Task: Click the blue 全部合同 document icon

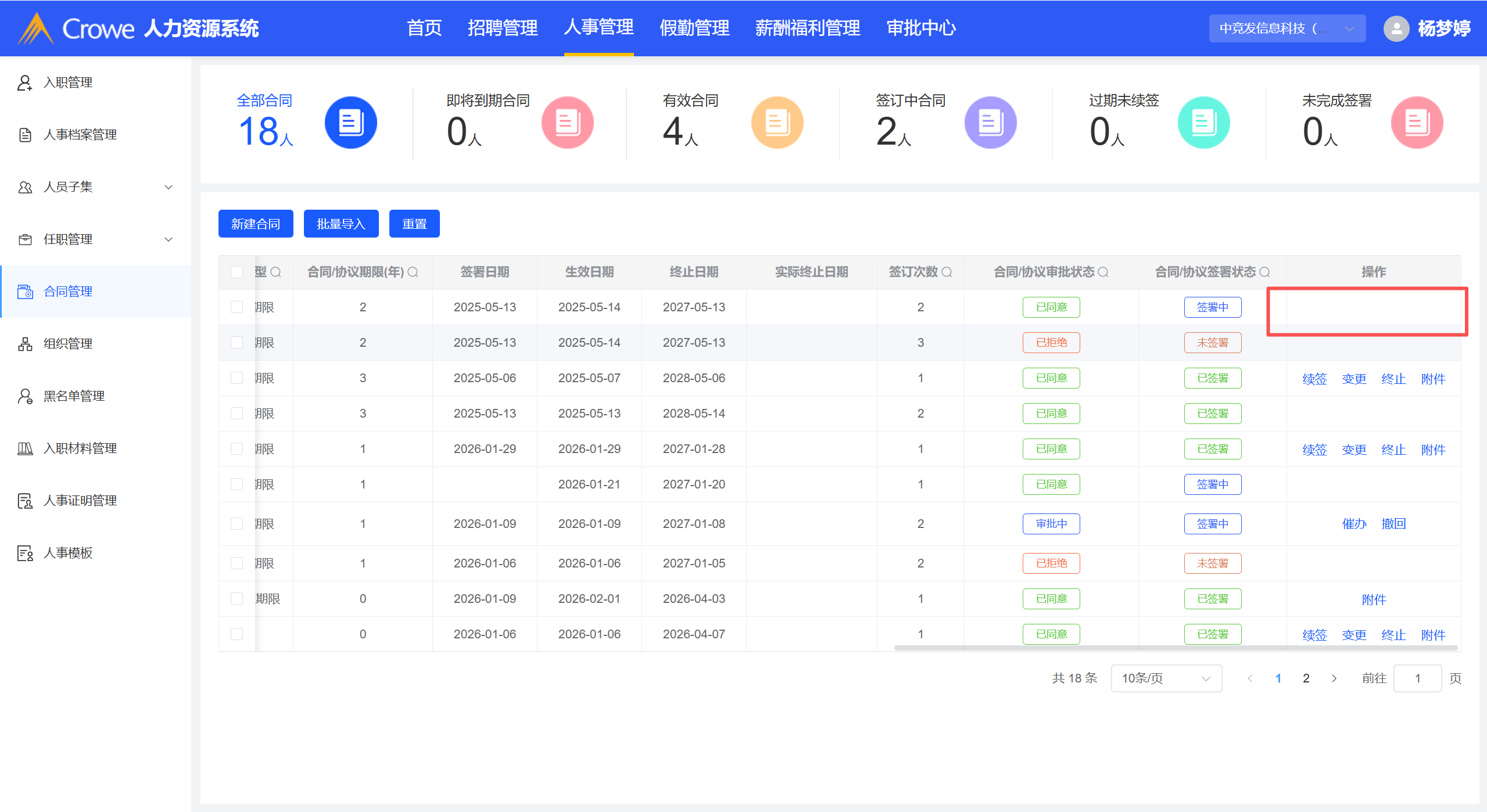Action: (x=350, y=123)
